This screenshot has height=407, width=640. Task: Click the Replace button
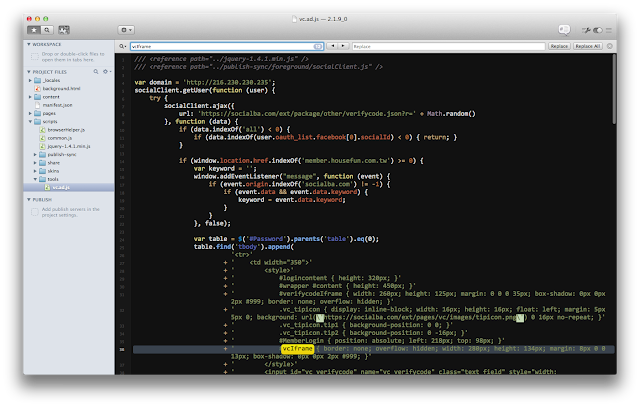558,46
